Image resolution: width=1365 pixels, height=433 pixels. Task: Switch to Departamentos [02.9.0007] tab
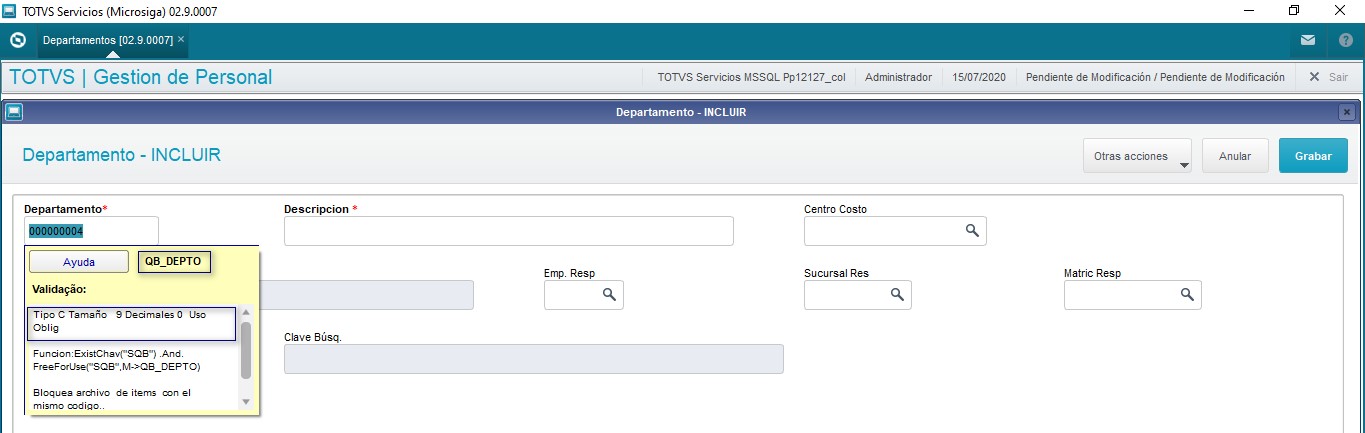(x=108, y=40)
